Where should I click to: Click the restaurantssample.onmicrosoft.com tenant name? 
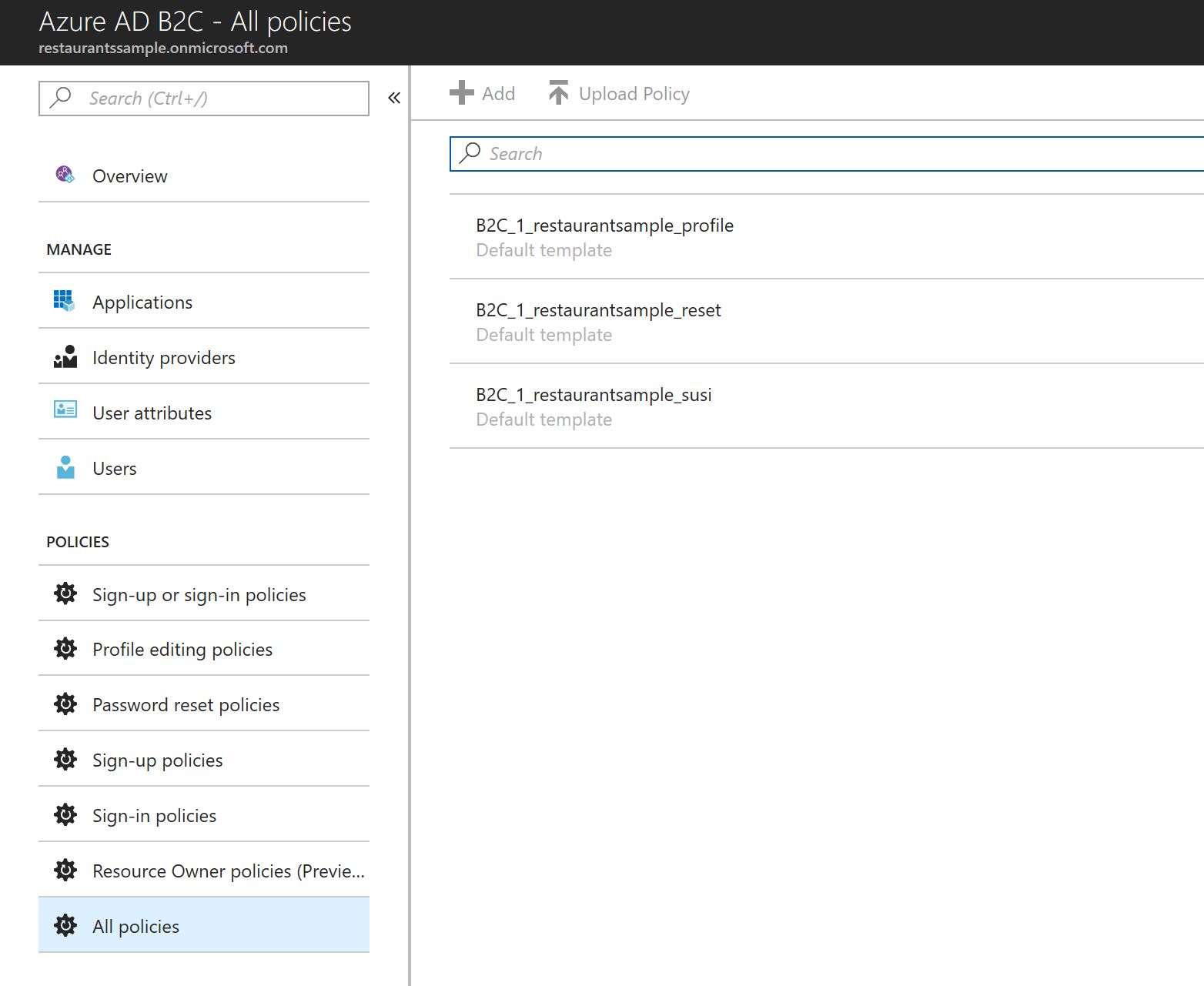click(x=163, y=48)
